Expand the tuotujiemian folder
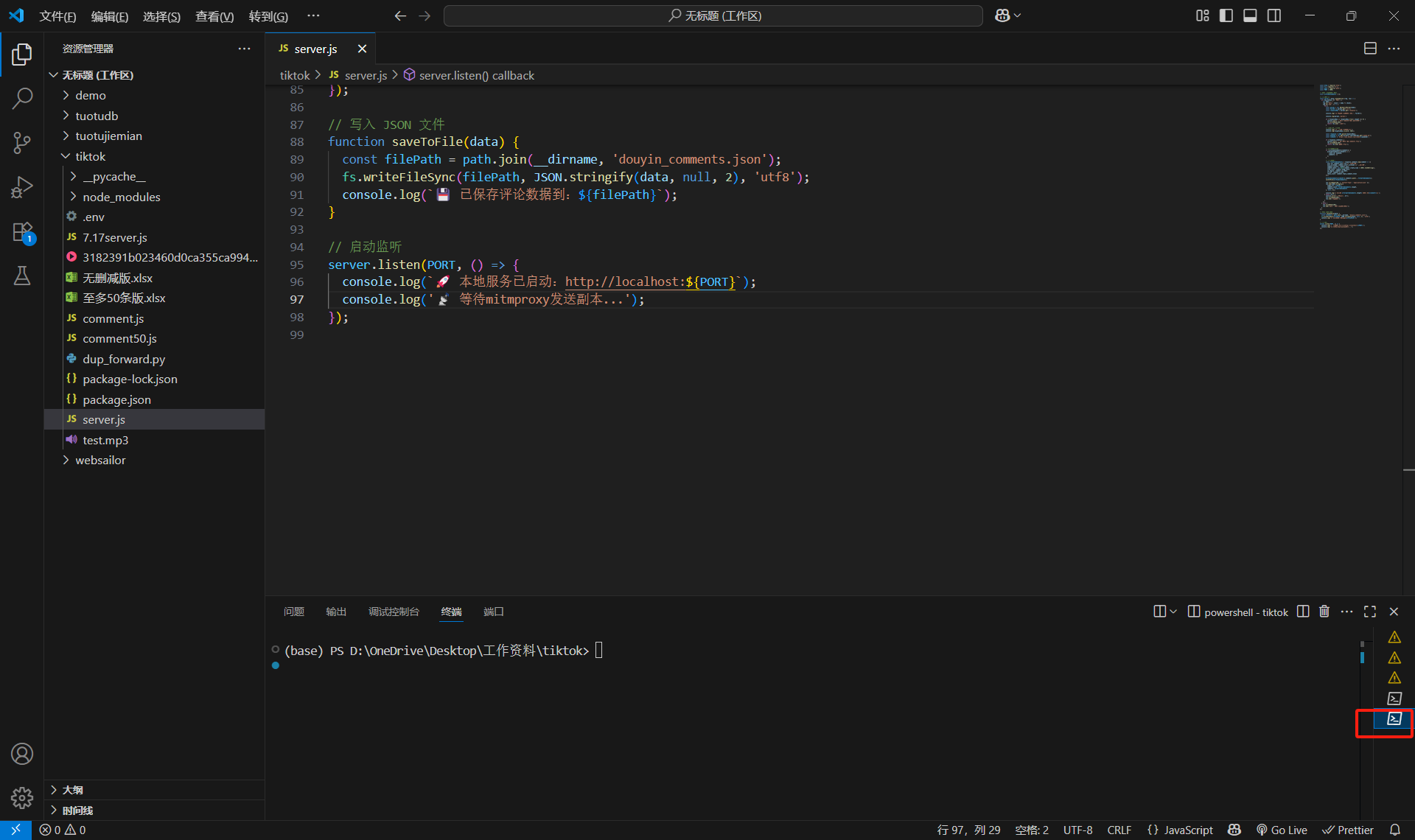Screen dimensions: 1415x840 click(x=155, y=136)
